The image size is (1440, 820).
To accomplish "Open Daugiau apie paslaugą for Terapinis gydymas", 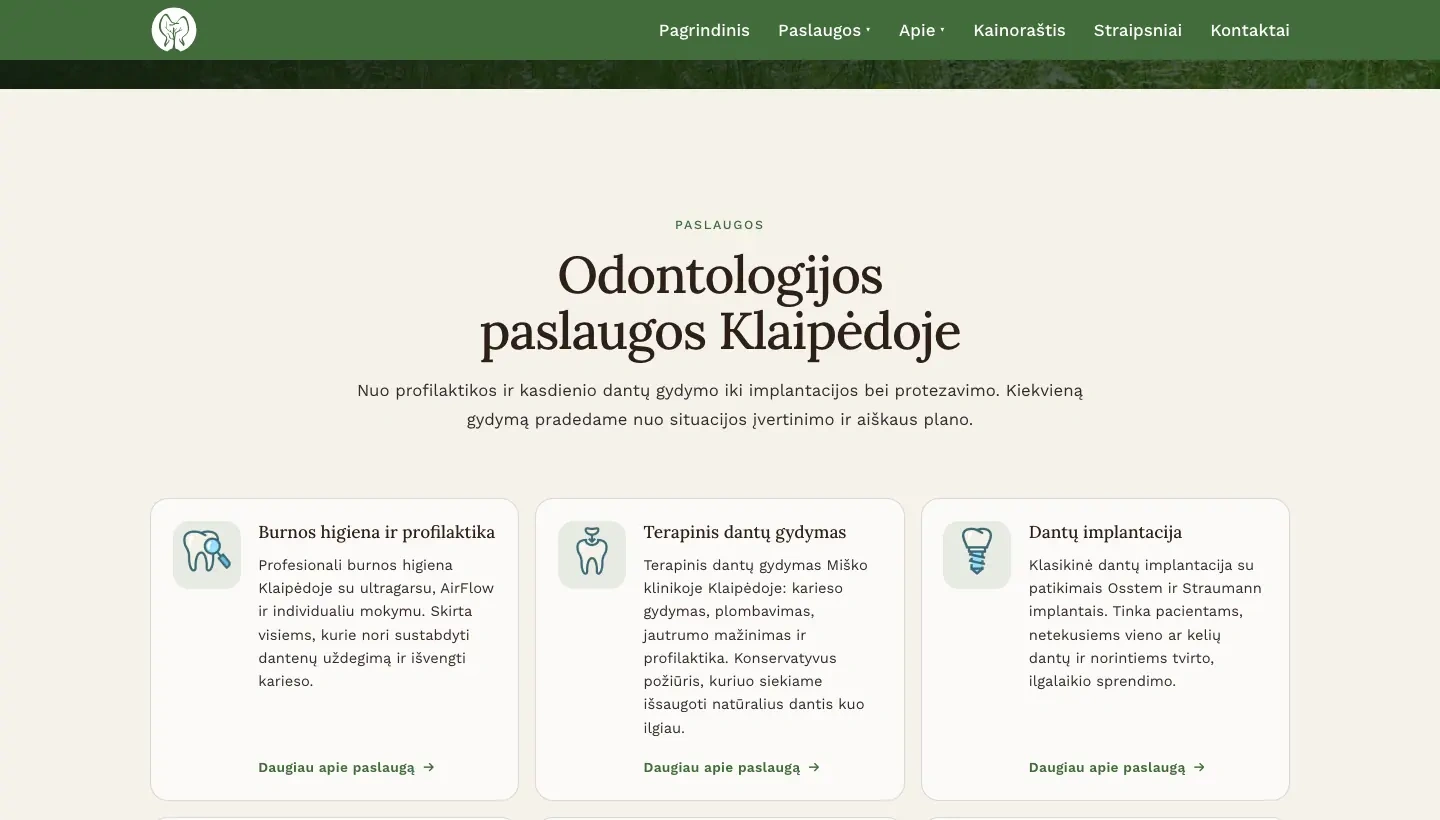I will 732,767.
